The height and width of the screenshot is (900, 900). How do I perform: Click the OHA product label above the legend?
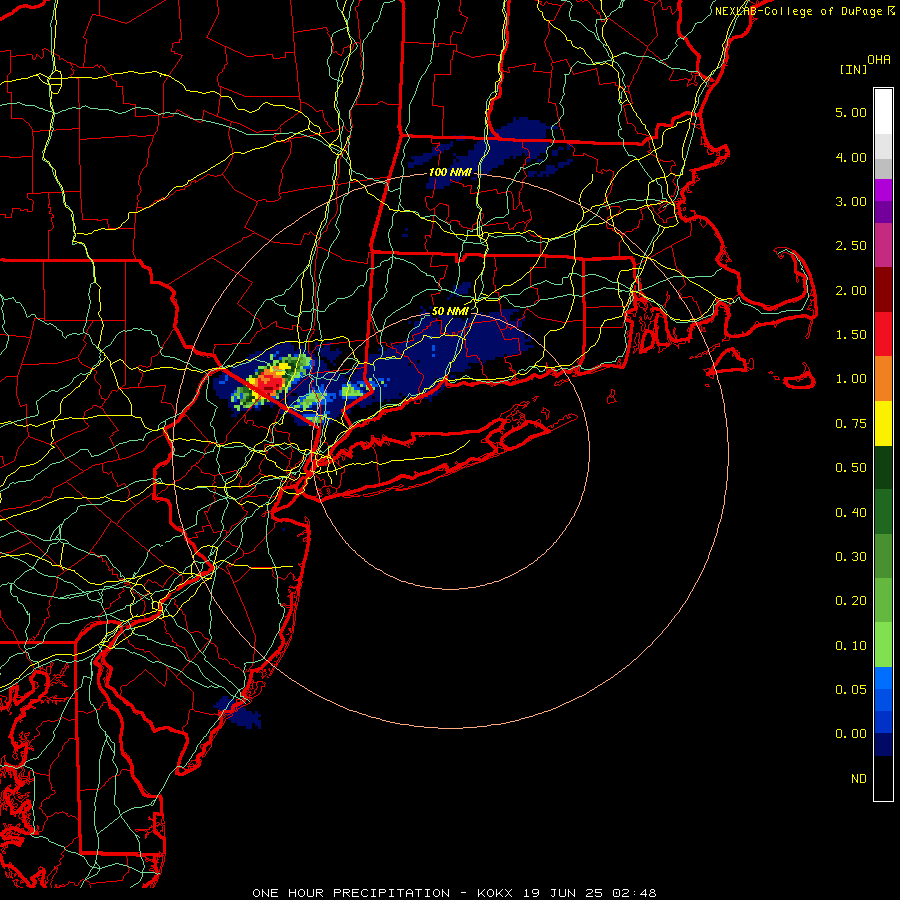point(879,60)
